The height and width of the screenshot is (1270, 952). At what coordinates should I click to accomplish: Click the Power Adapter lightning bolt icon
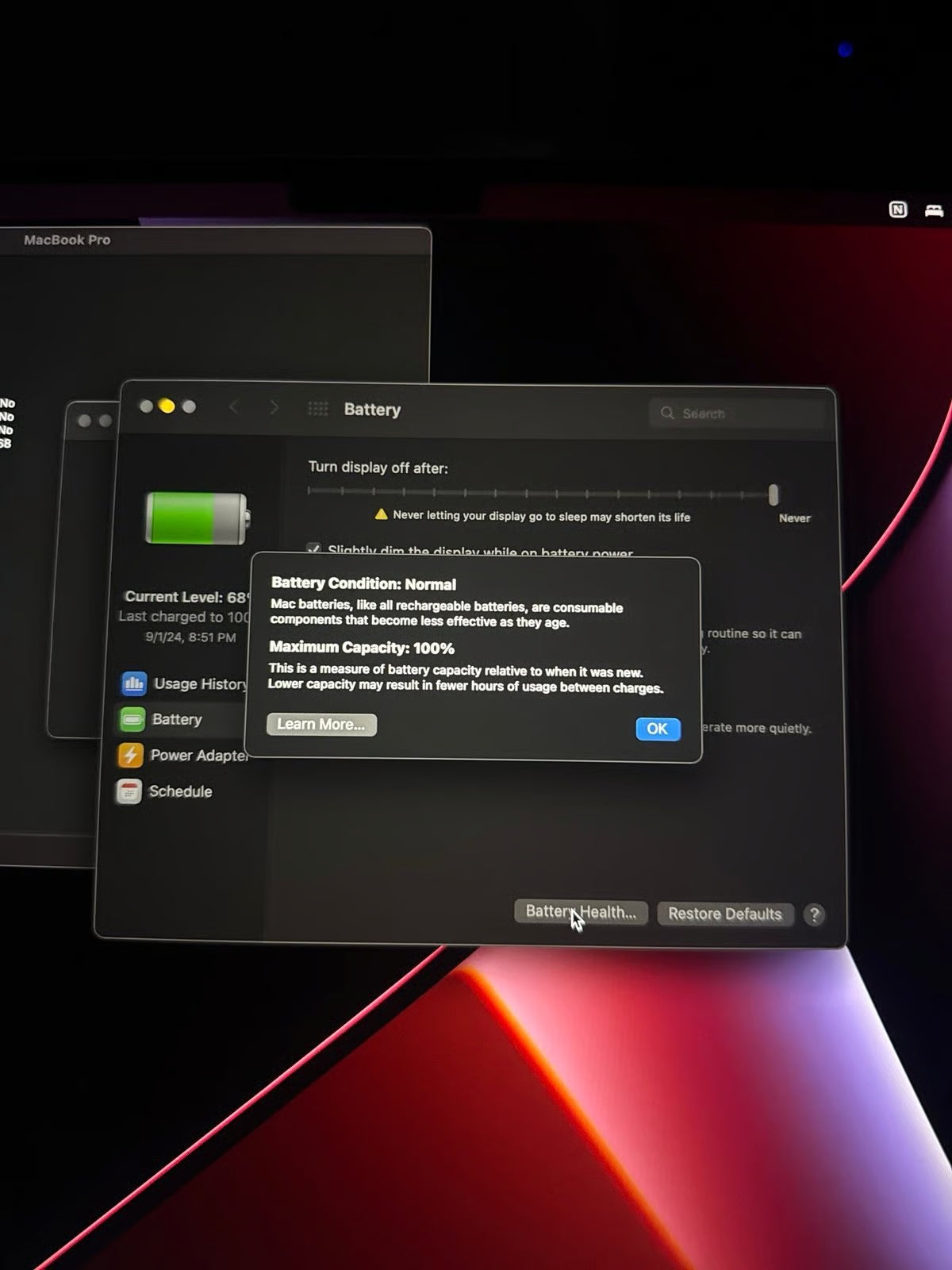click(x=131, y=755)
